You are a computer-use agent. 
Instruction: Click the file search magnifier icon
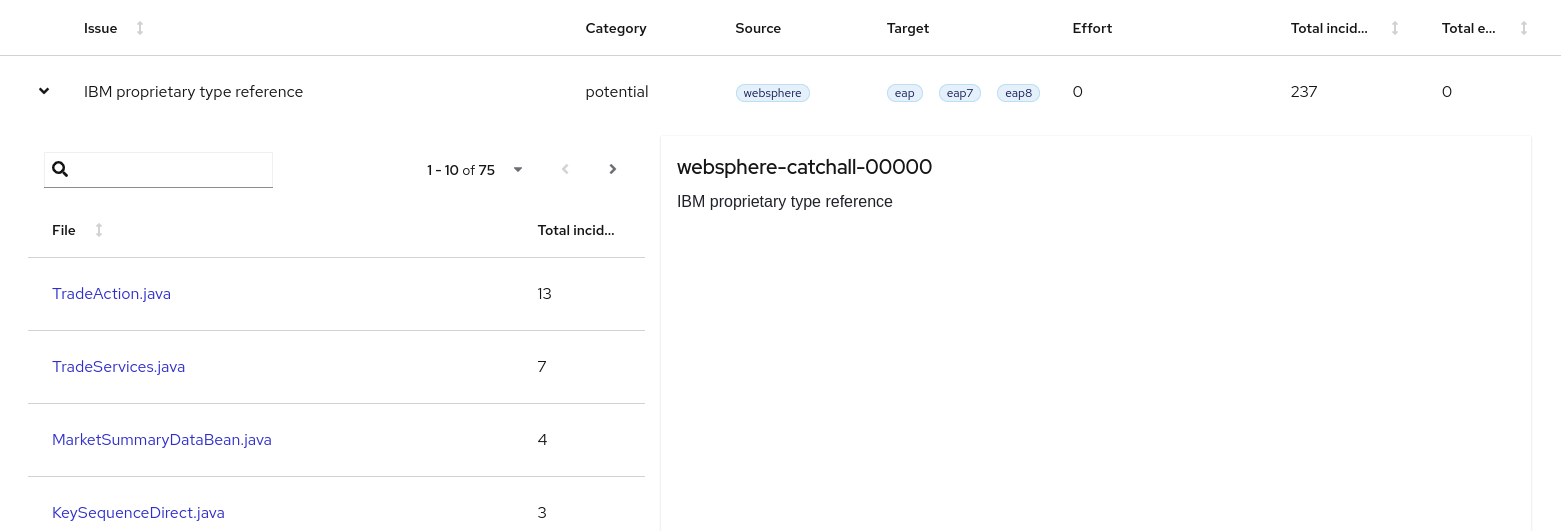(x=60, y=170)
